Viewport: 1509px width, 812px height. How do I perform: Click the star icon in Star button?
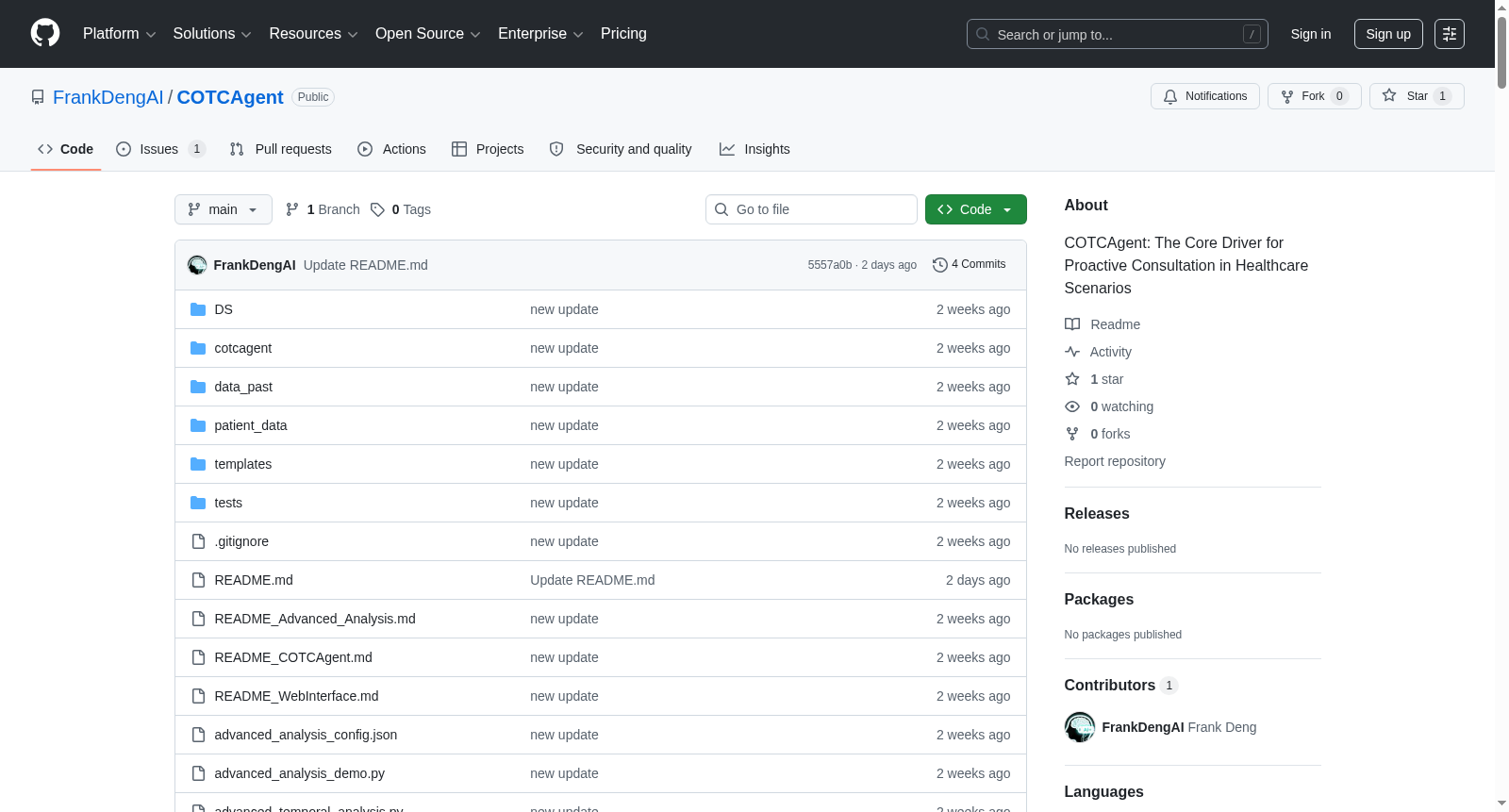coord(1389,96)
